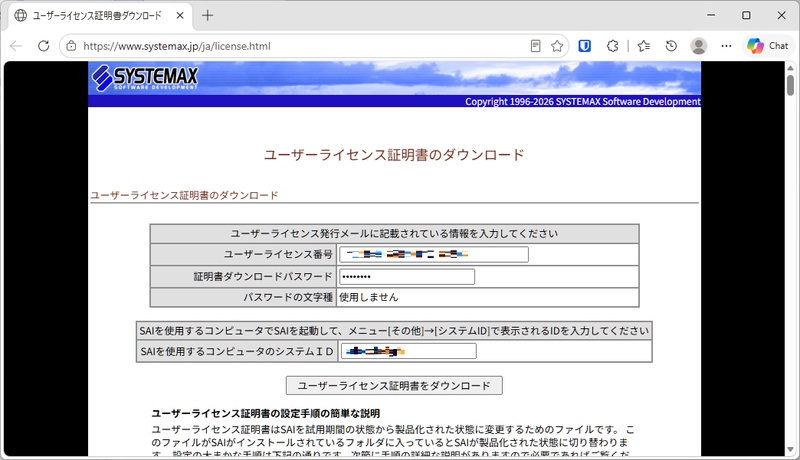Open the Bitwarden extension icon
The image size is (800, 460).
[585, 46]
